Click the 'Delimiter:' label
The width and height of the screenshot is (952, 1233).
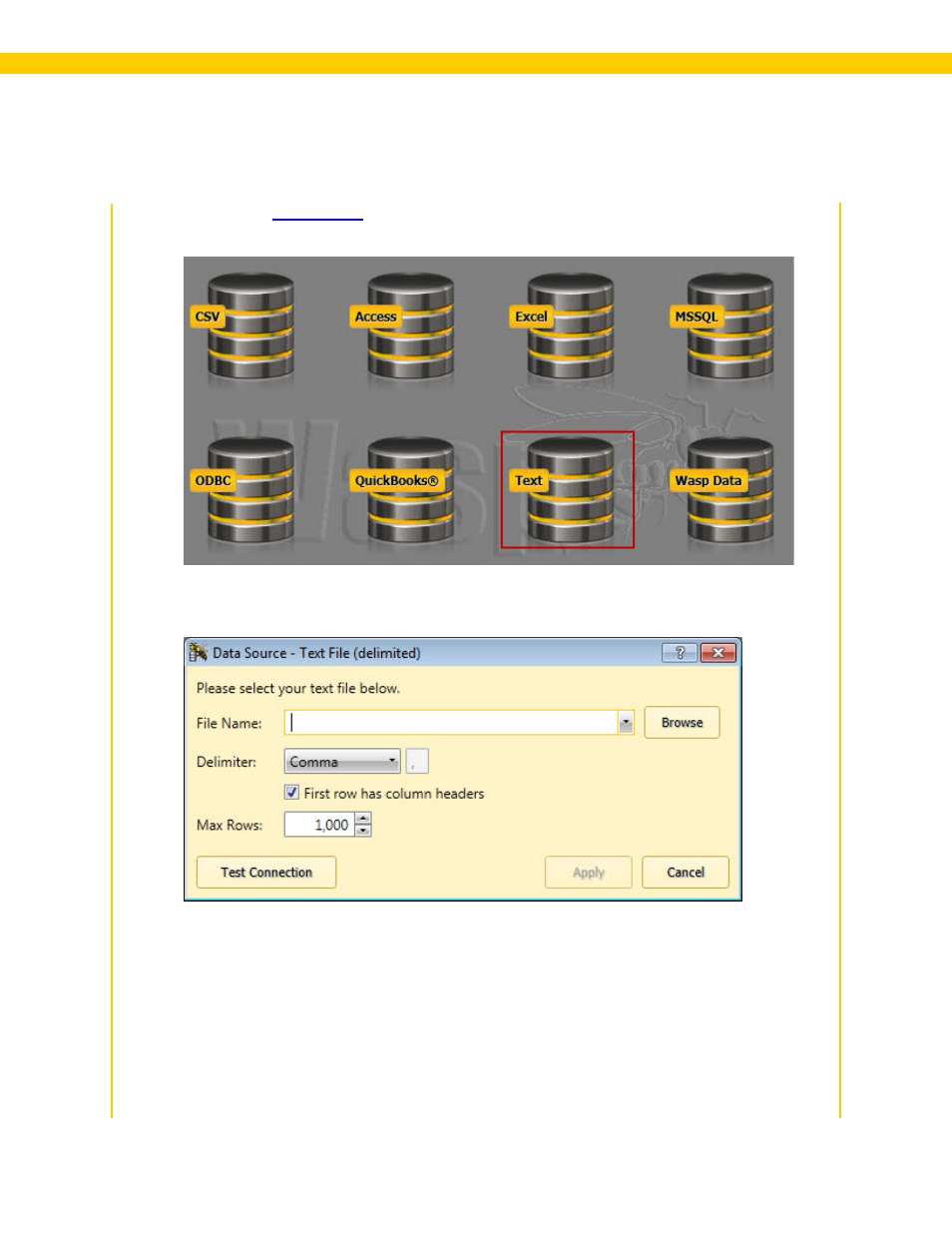click(x=227, y=762)
